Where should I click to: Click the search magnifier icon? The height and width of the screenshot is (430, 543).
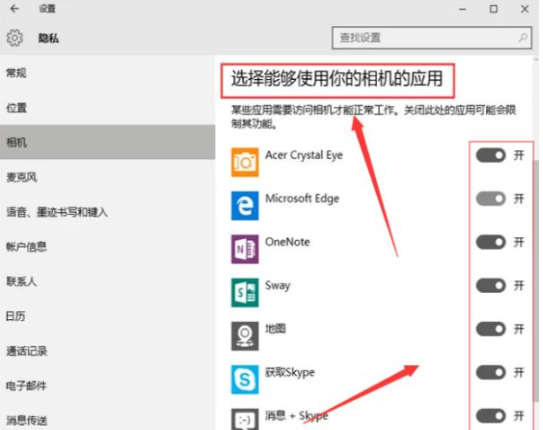click(x=523, y=37)
